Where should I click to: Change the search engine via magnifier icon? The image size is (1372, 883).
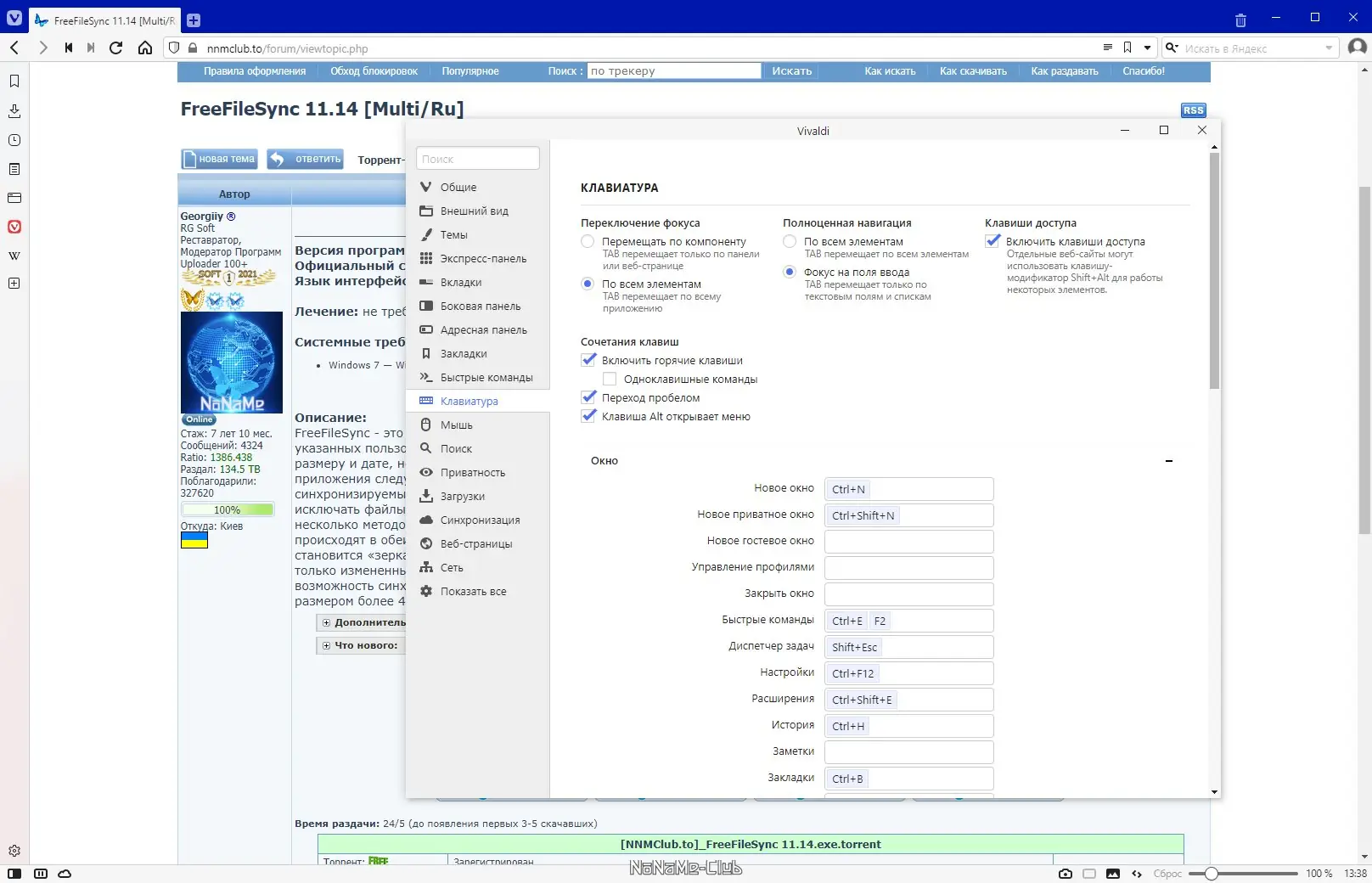click(x=1172, y=48)
